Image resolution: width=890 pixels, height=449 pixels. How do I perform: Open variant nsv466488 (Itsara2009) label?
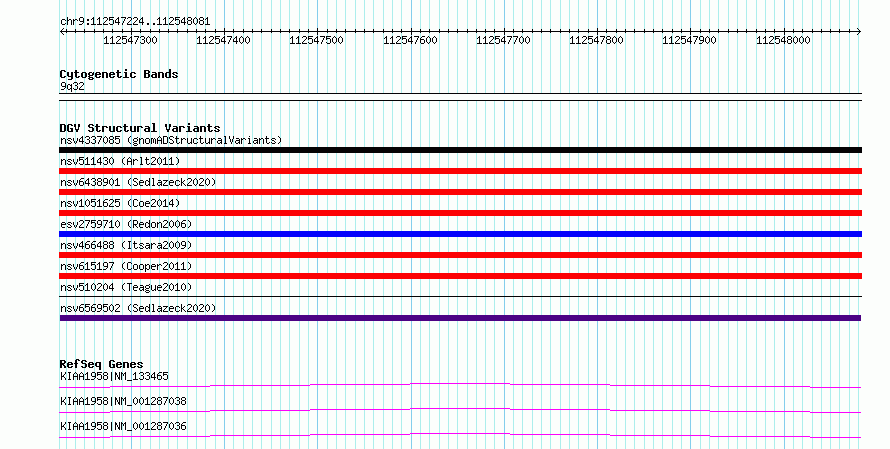(126, 245)
